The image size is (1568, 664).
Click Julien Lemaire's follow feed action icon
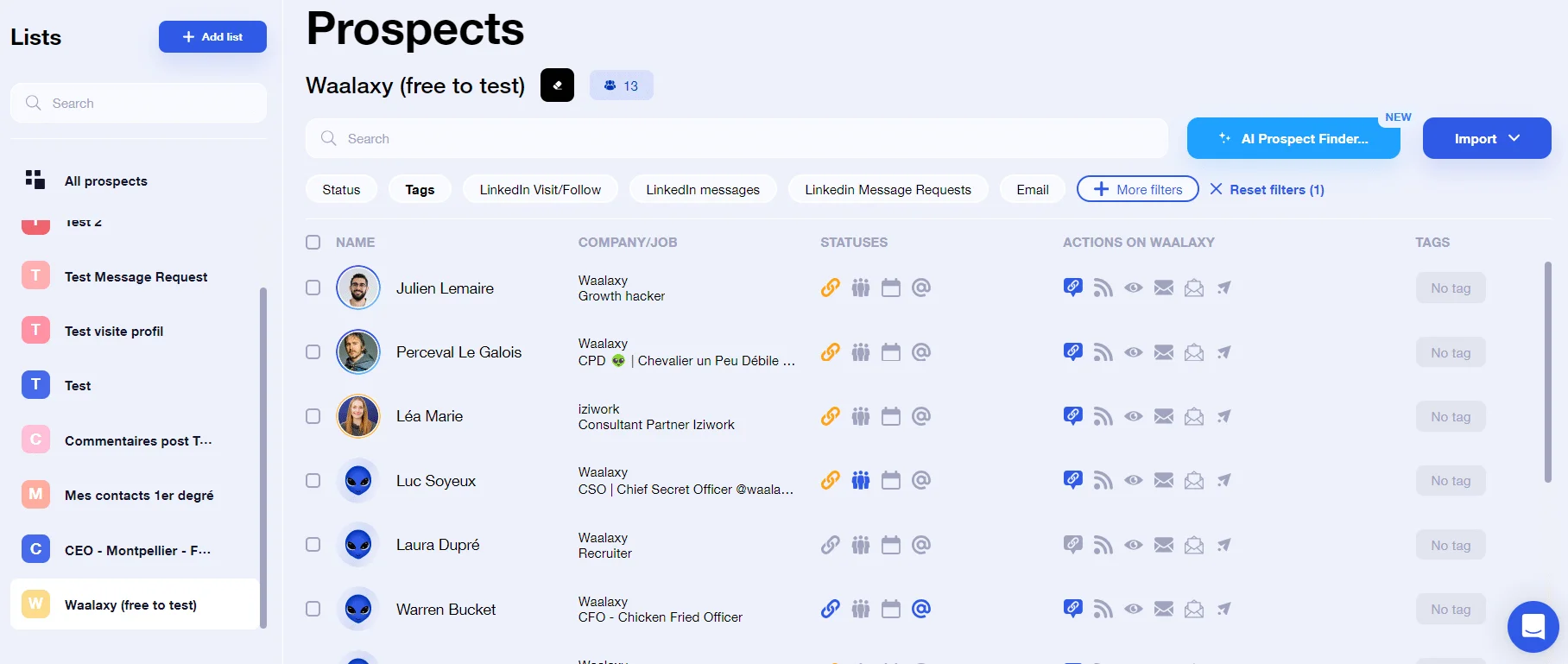click(x=1103, y=288)
